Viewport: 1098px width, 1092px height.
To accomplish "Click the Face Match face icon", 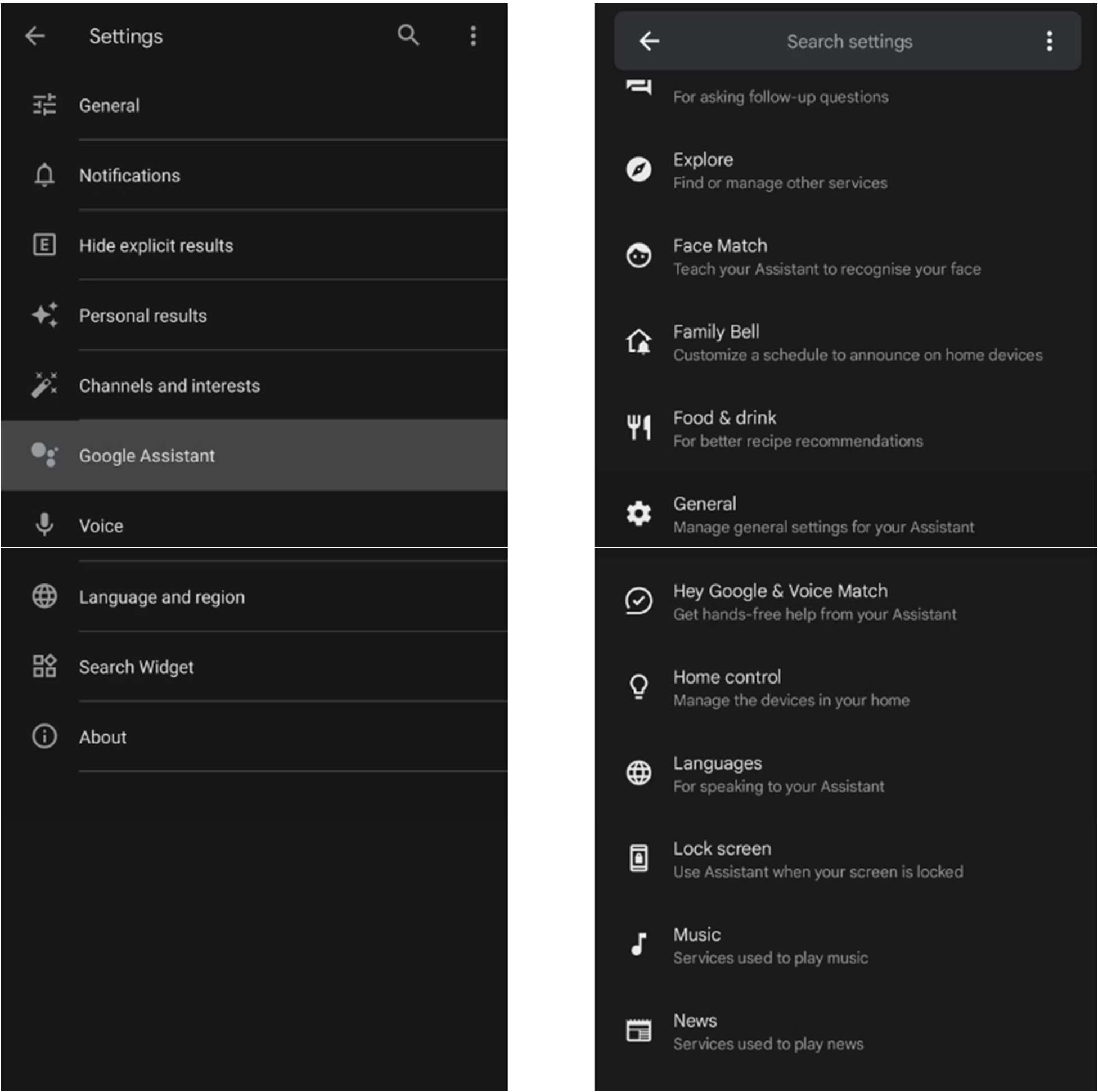I will click(639, 255).
